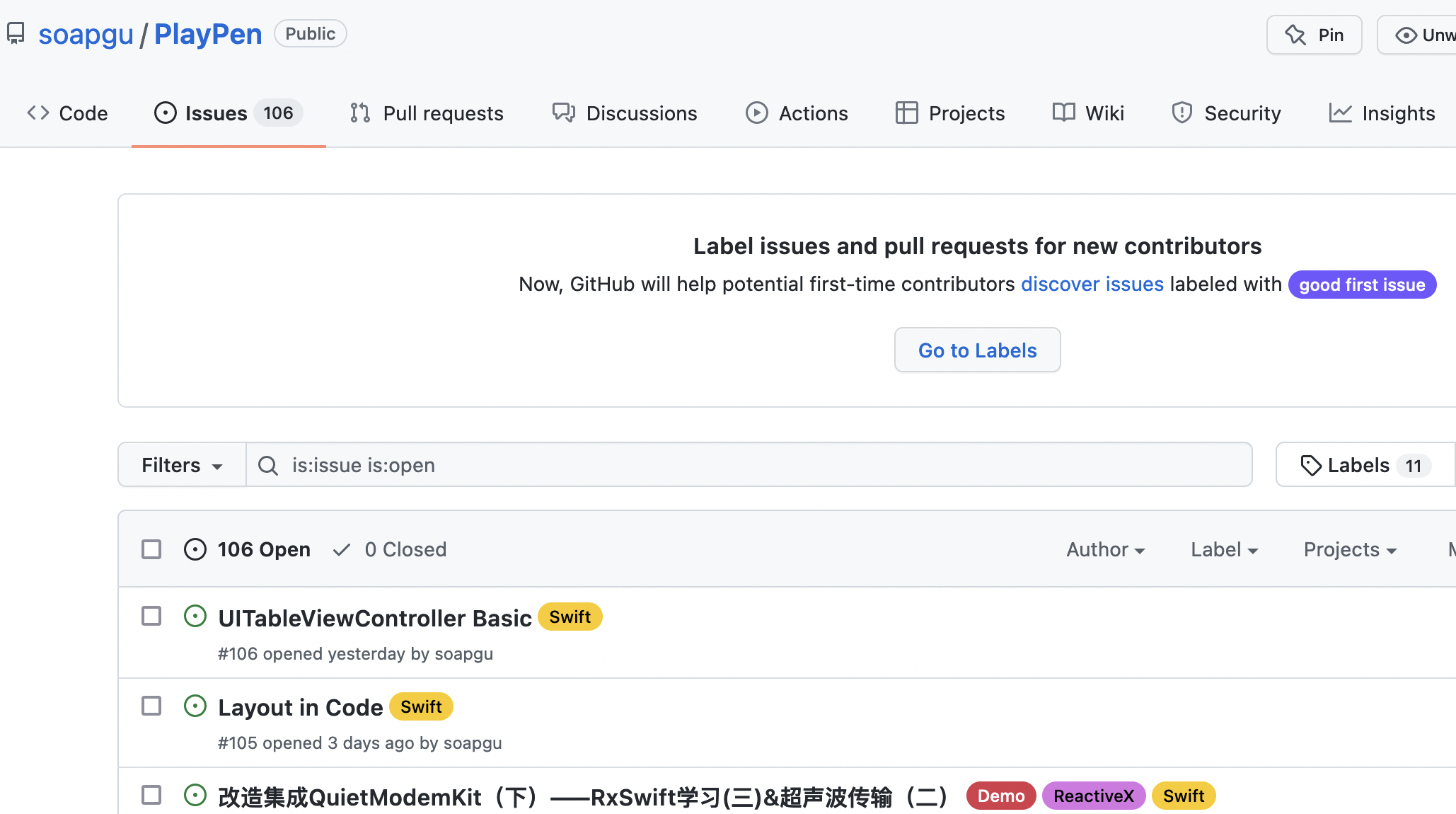
Task: Open the PlayPen repository link
Action: (x=208, y=34)
